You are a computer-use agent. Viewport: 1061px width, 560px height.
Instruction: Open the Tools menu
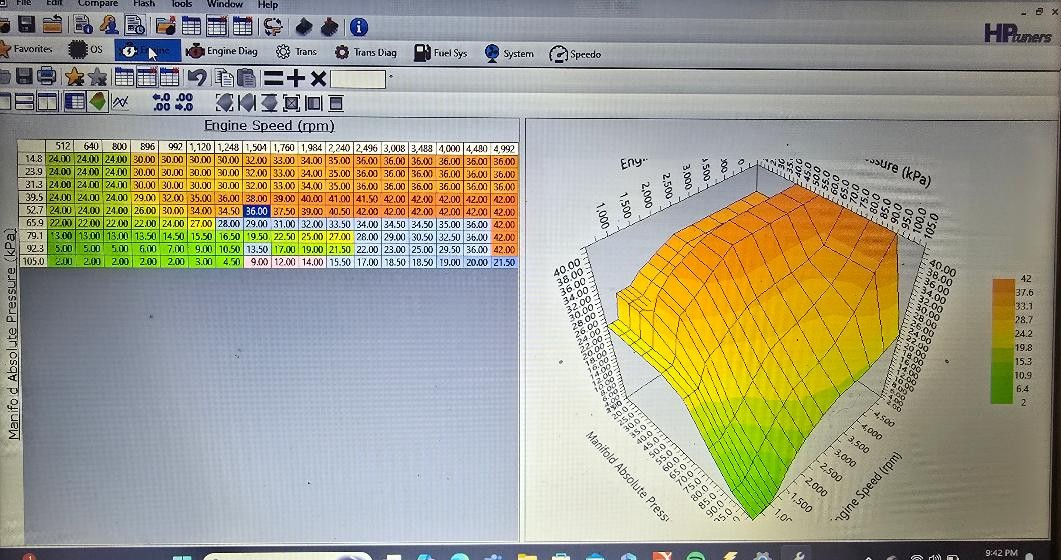(181, 4)
